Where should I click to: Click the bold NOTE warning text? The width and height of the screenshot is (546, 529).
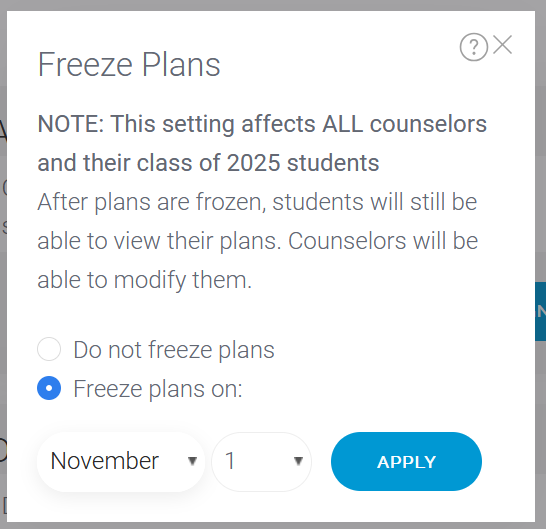(262, 143)
